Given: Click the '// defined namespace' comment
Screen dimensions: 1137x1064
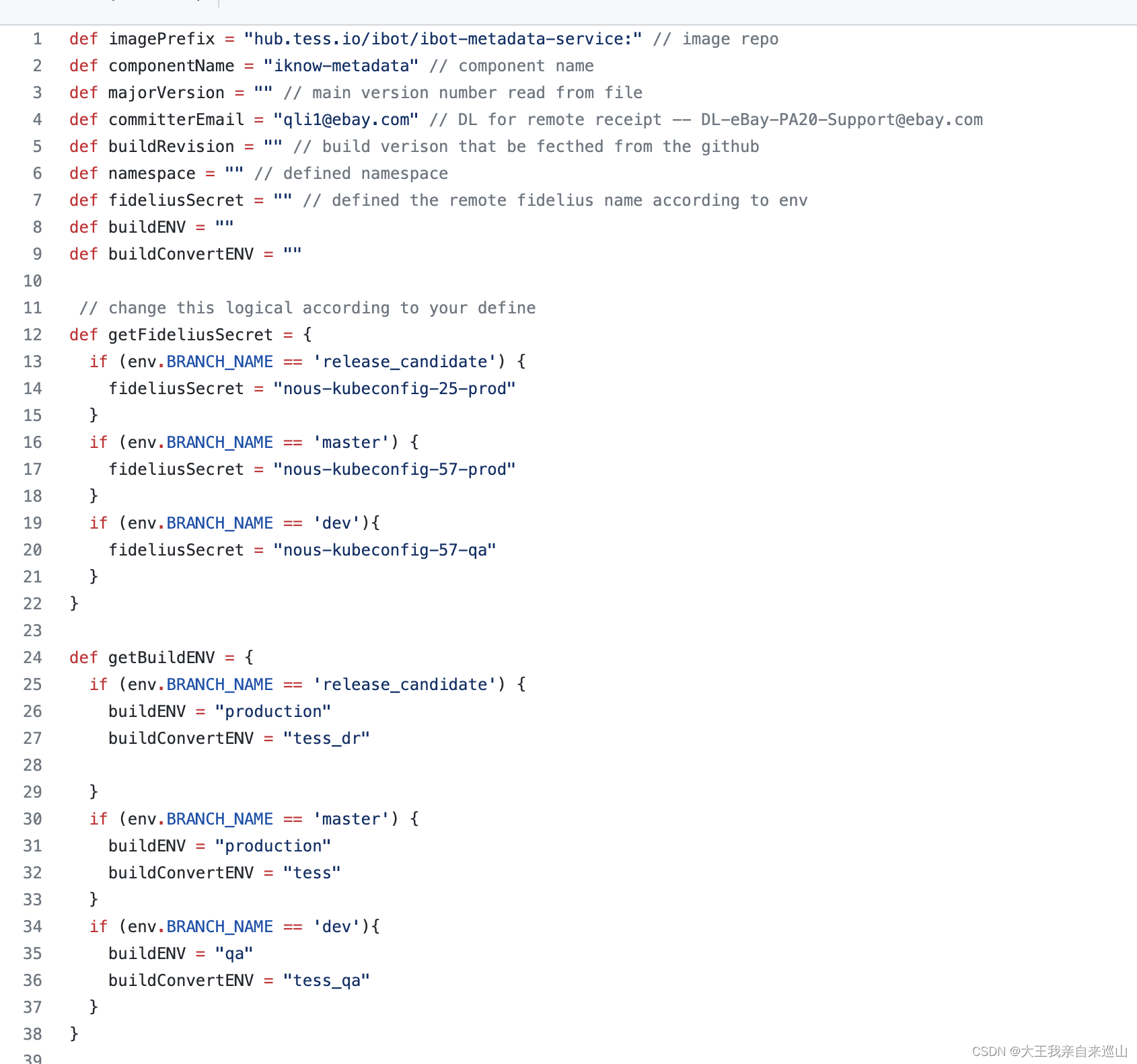Looking at the screenshot, I should pyautogui.click(x=351, y=174).
